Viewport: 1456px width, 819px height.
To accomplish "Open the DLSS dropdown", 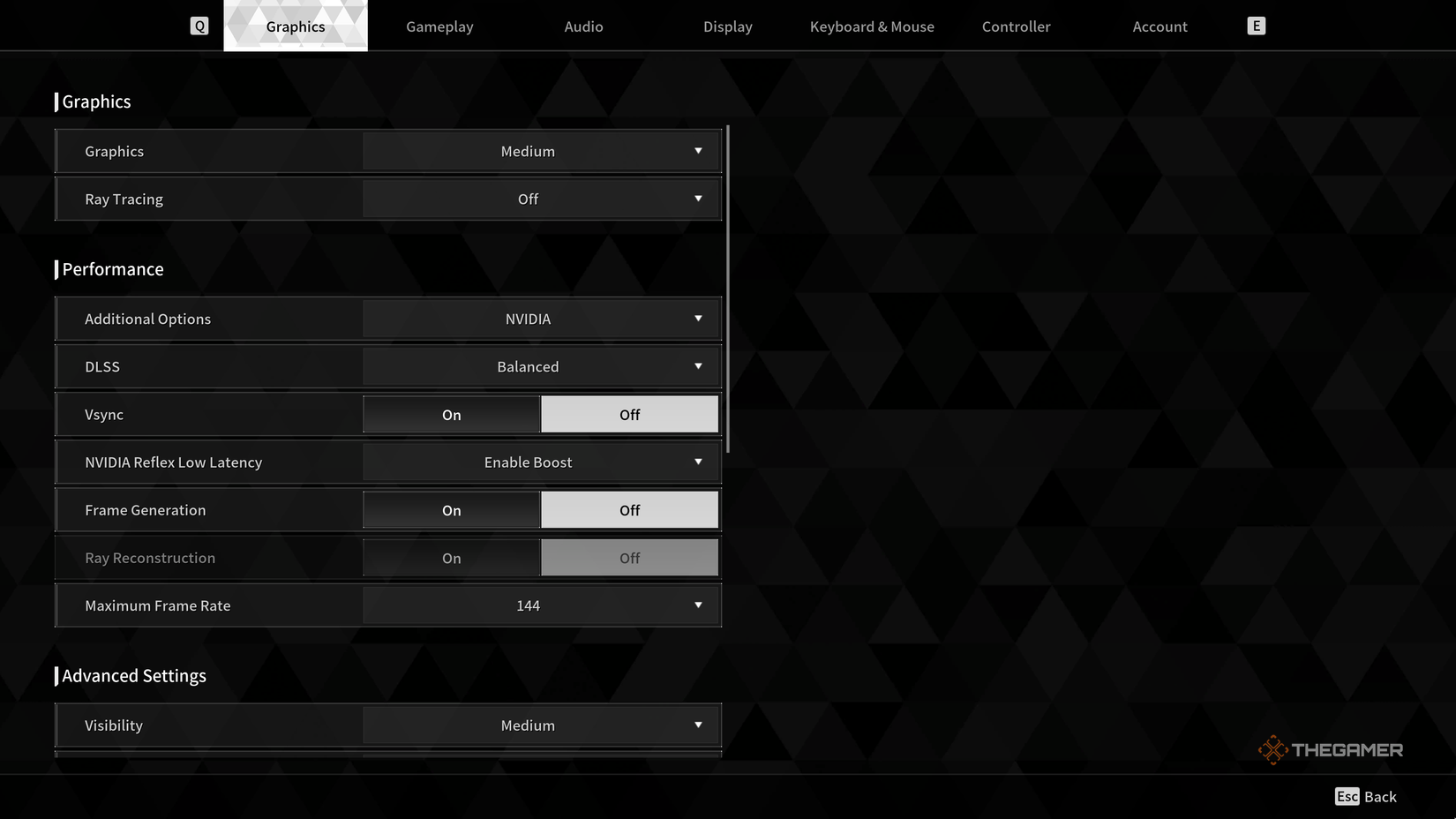I will pos(541,366).
